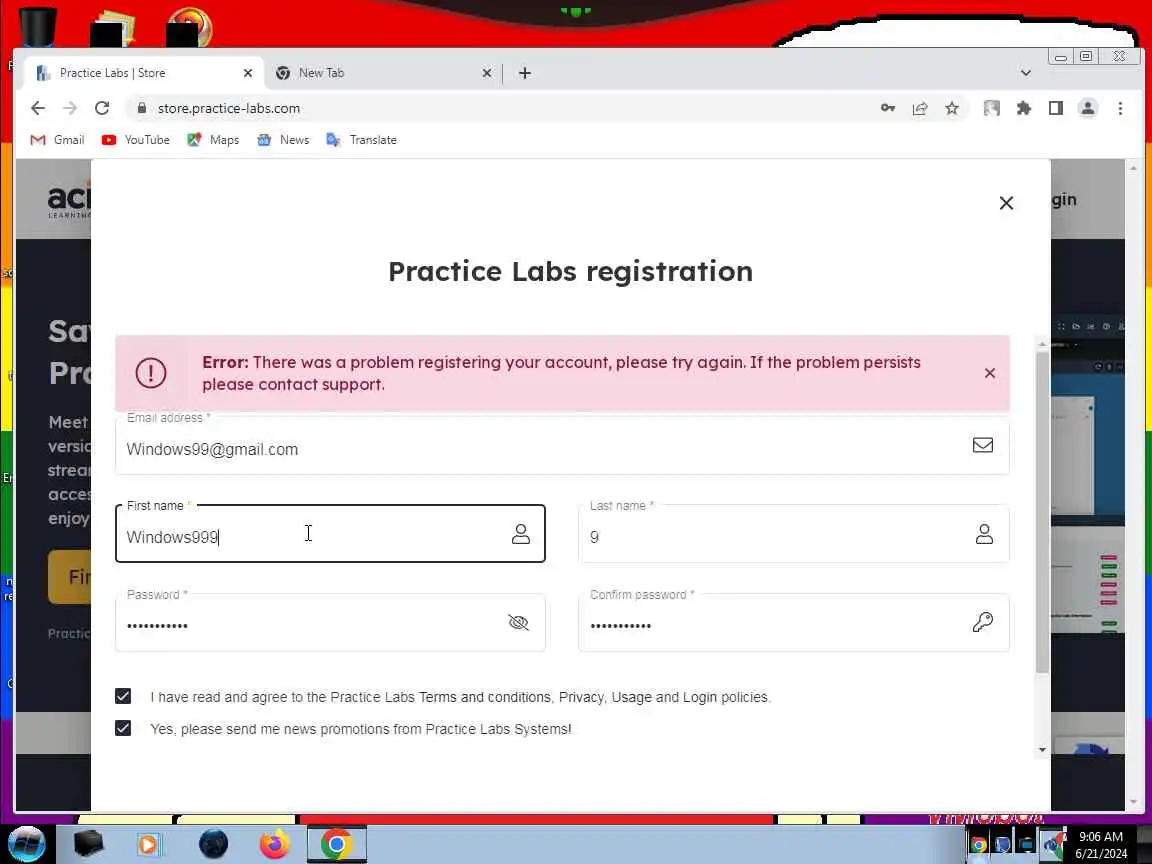Screen dimensions: 1152x864
Task: Click the person icon in Last name field
Action: pyautogui.click(x=984, y=534)
